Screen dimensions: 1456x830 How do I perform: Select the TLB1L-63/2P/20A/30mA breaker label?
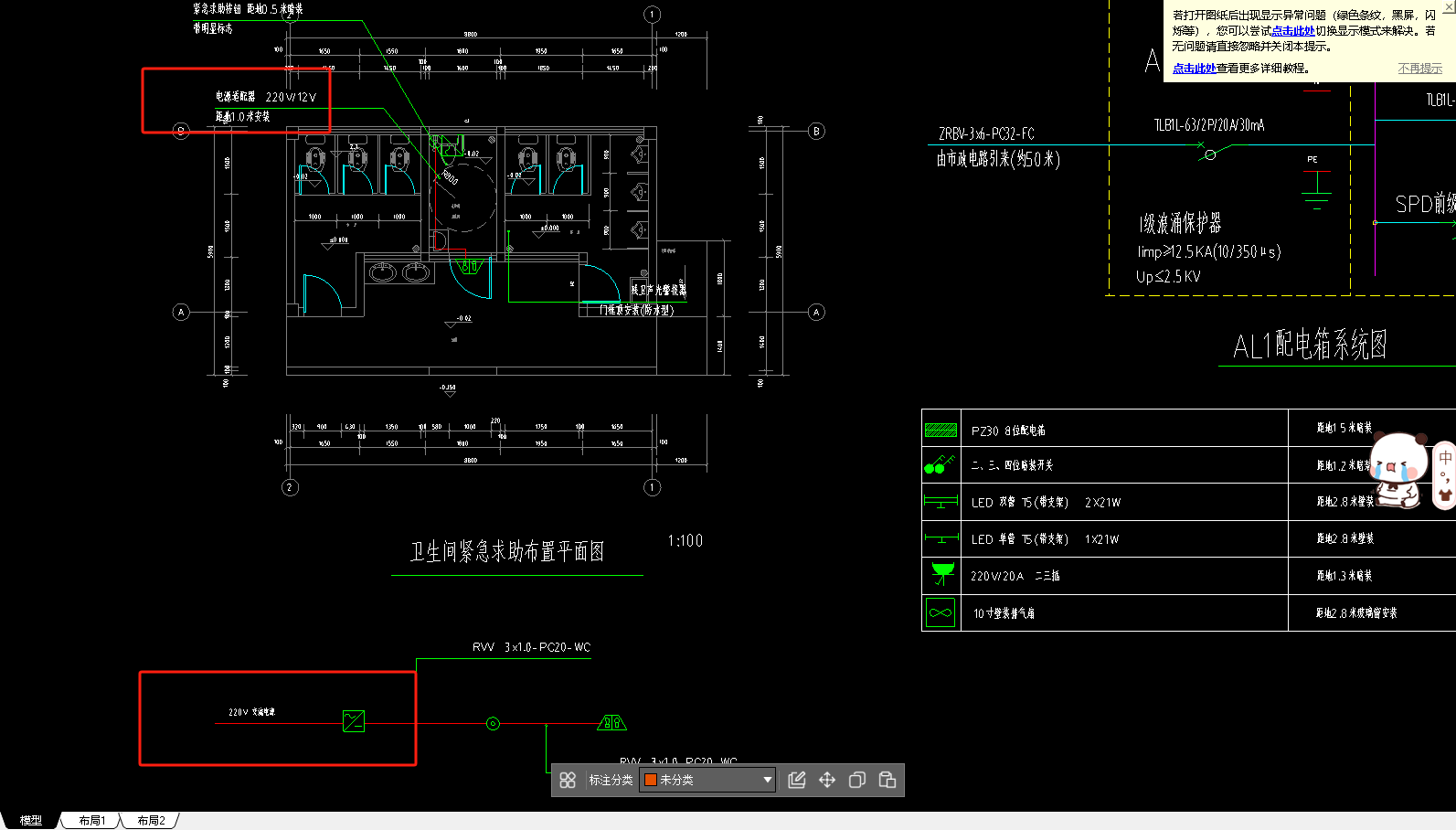(1209, 125)
